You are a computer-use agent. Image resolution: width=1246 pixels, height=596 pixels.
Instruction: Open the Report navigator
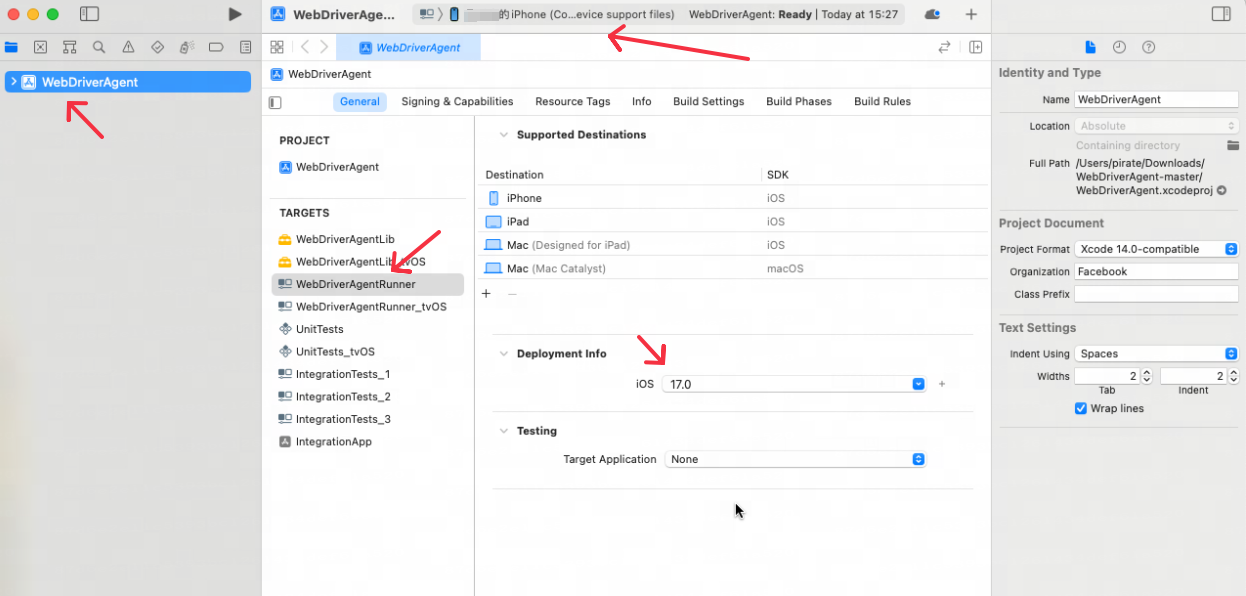pyautogui.click(x=245, y=47)
